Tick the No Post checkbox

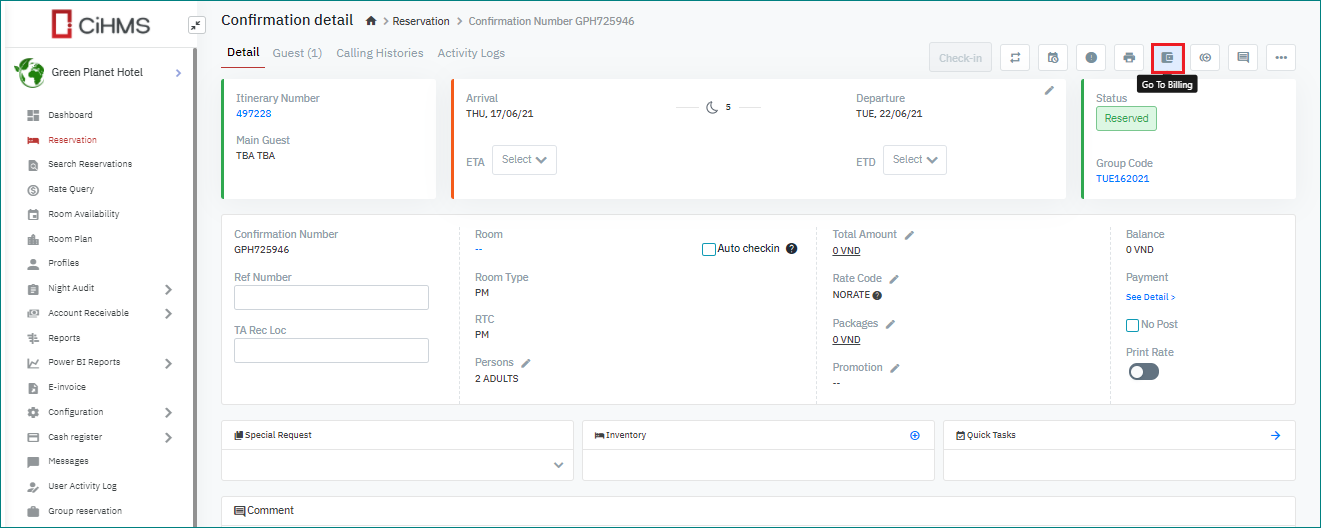click(1132, 325)
